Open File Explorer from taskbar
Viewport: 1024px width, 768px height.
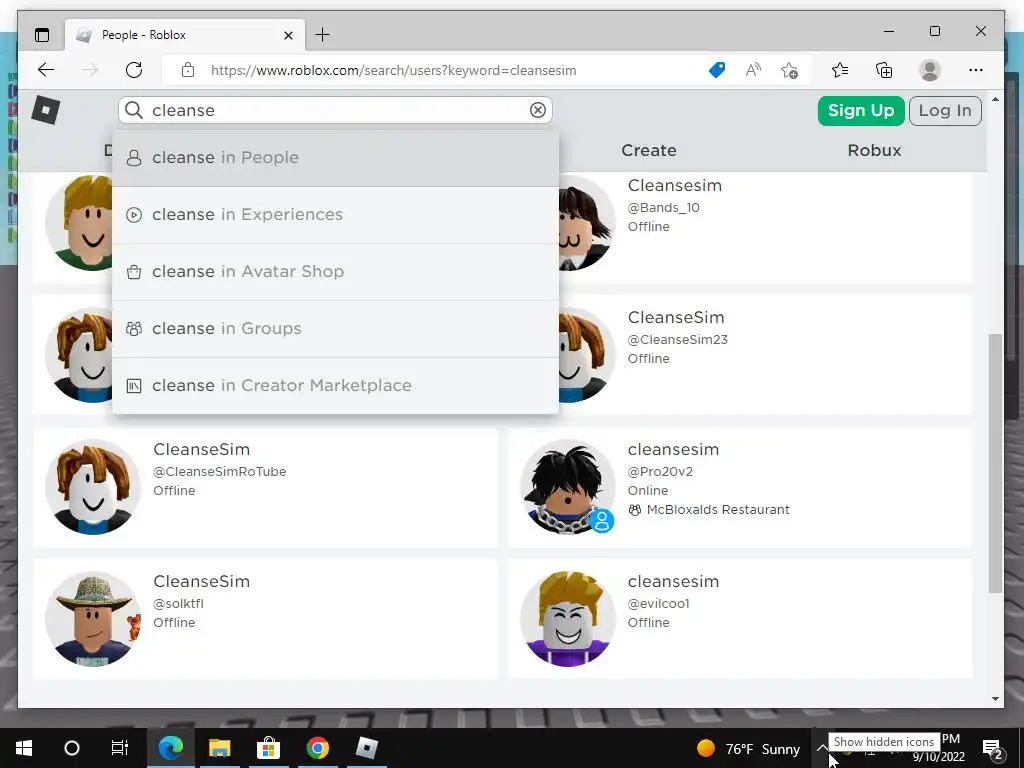click(219, 748)
